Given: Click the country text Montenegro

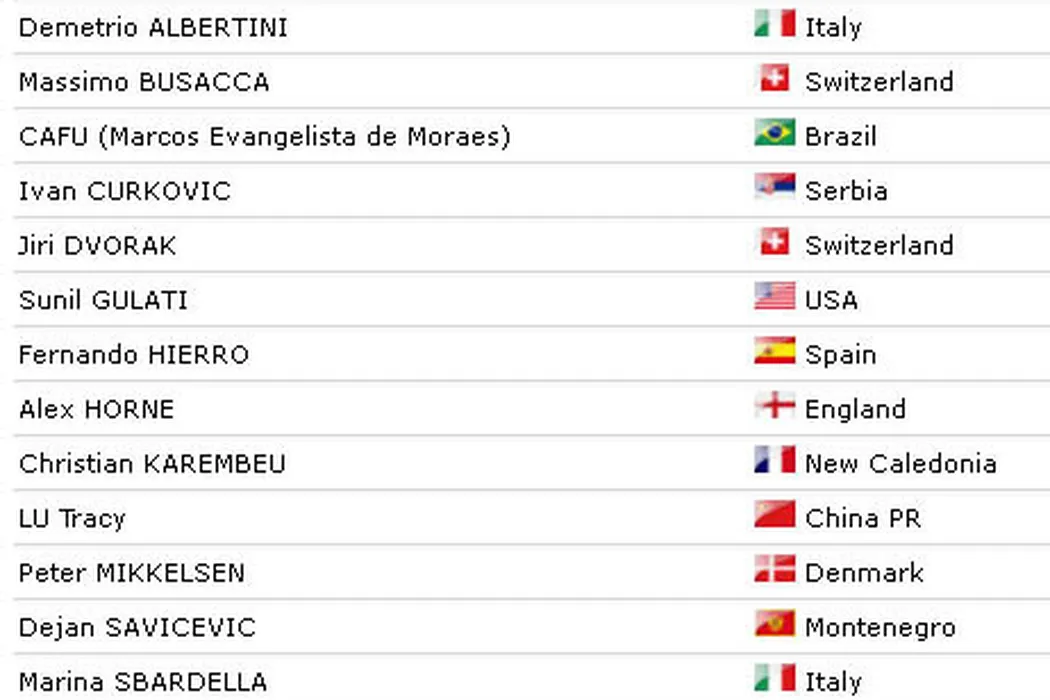Looking at the screenshot, I should tap(880, 628).
